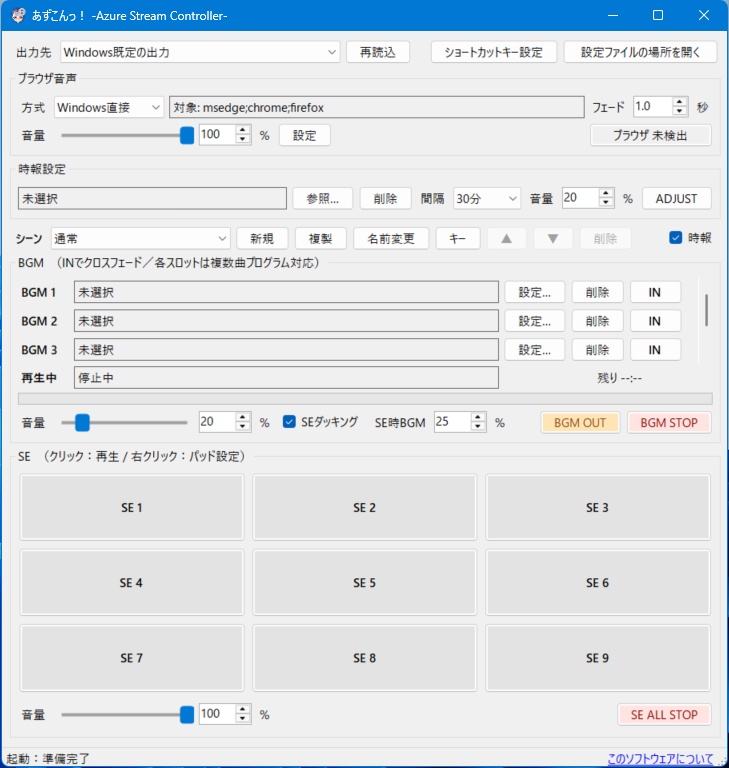Click 削除 for BGM 1
The height and width of the screenshot is (768, 729).
tap(597, 292)
